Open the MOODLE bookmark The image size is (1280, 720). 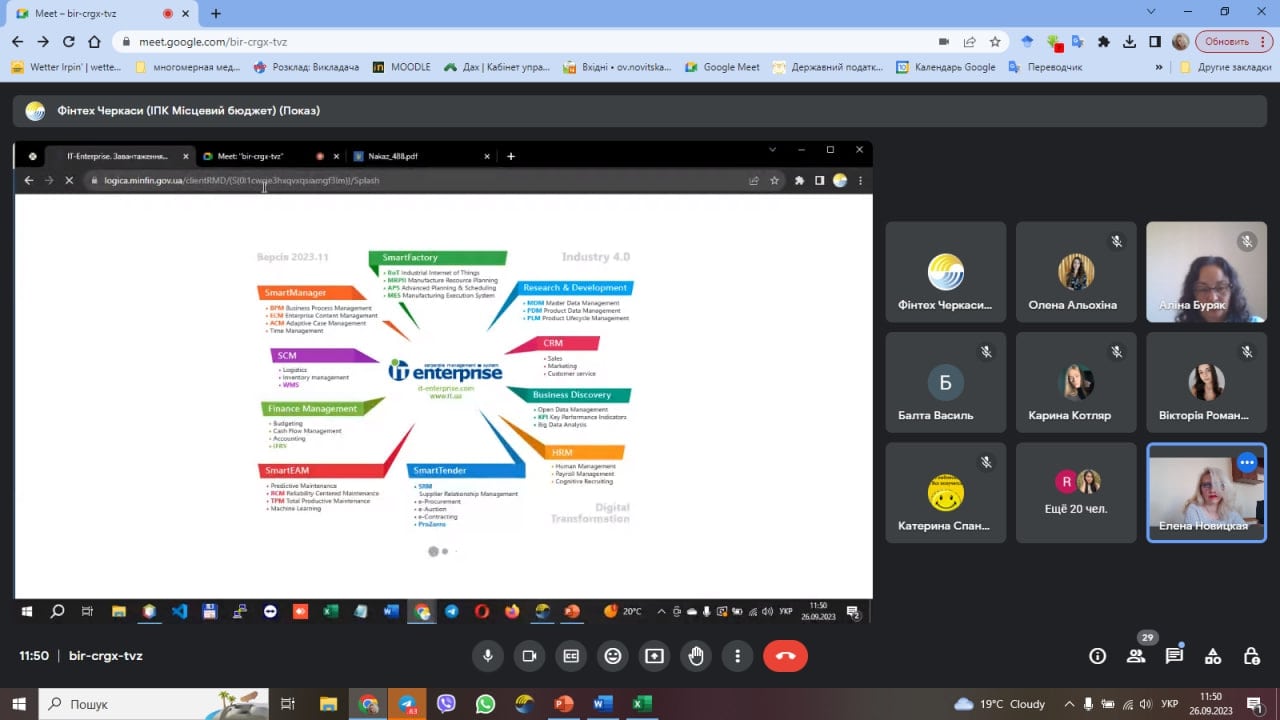[402, 67]
